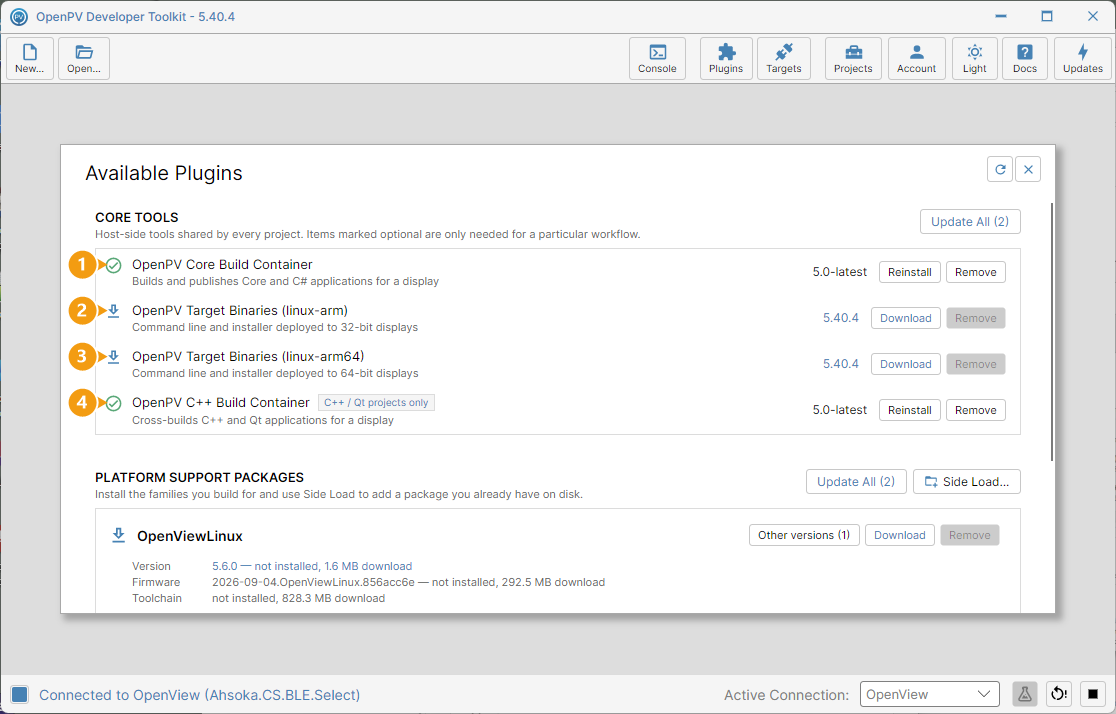
Task: Click the OpenViewLinux download status icon
Action: pyautogui.click(x=119, y=535)
